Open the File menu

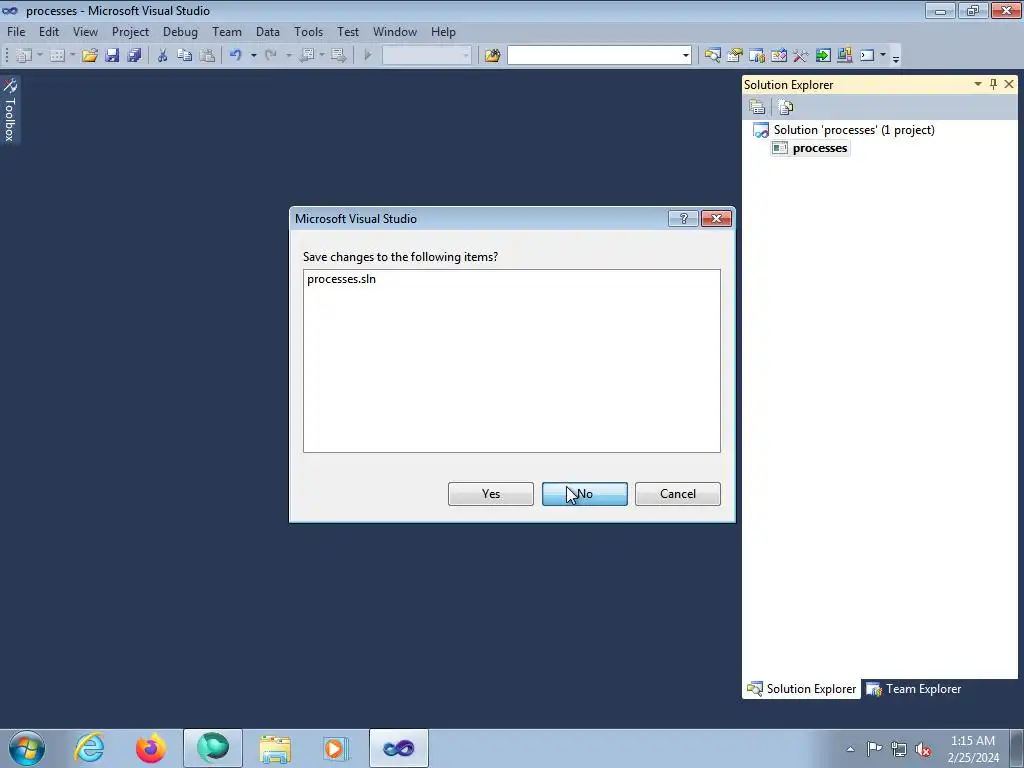tap(16, 31)
